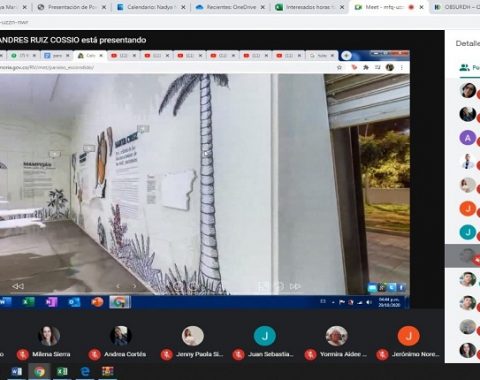Viewport: 480px width, 380px height.
Task: Click the Chrome icon in the taskbar
Action: (x=39, y=371)
